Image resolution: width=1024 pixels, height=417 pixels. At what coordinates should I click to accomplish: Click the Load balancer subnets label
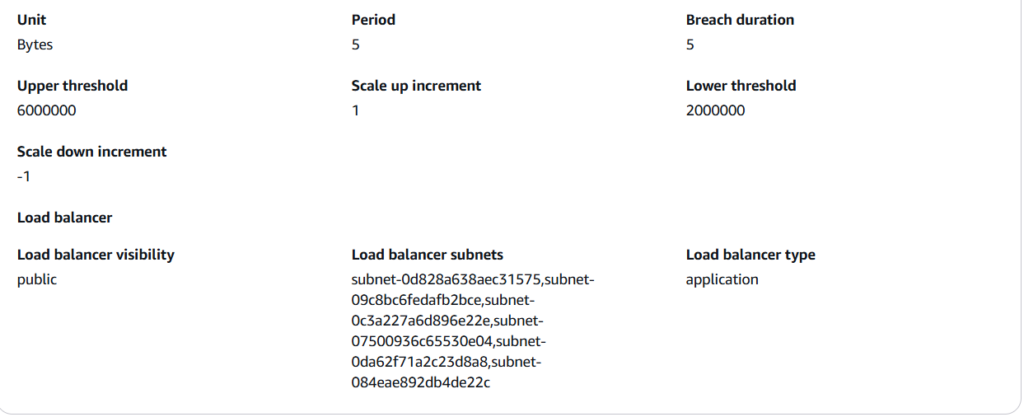point(427,255)
